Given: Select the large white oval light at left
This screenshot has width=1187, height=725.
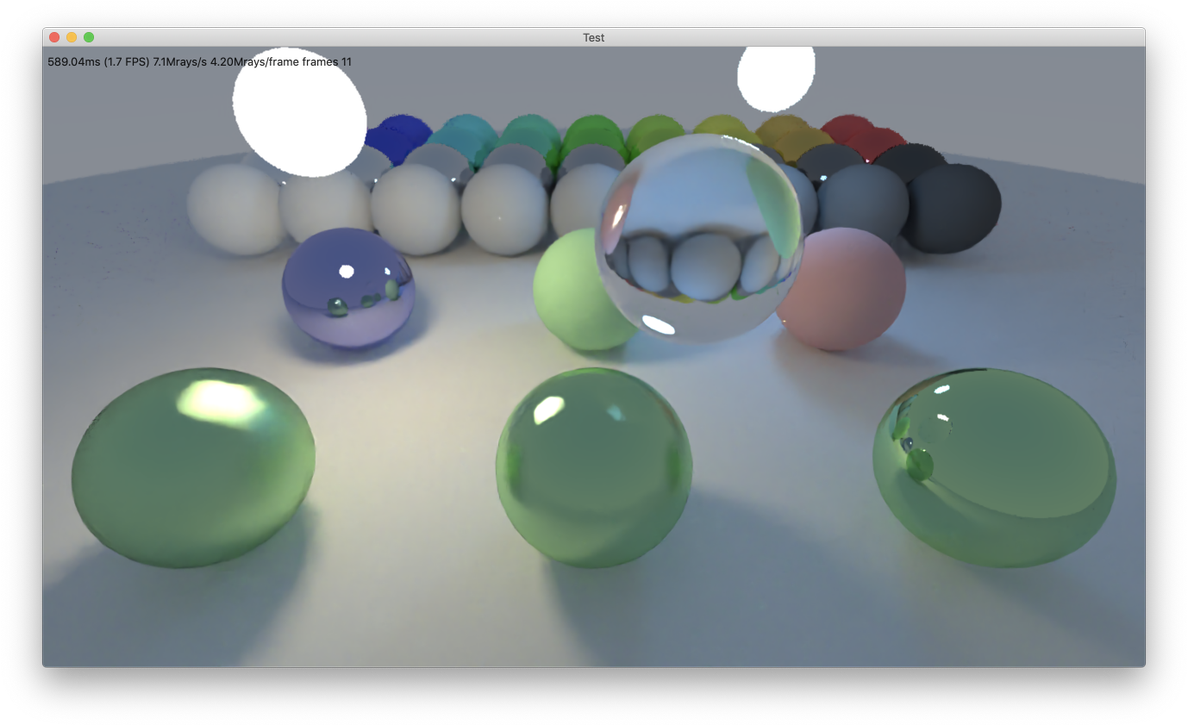Looking at the screenshot, I should pos(299,110).
